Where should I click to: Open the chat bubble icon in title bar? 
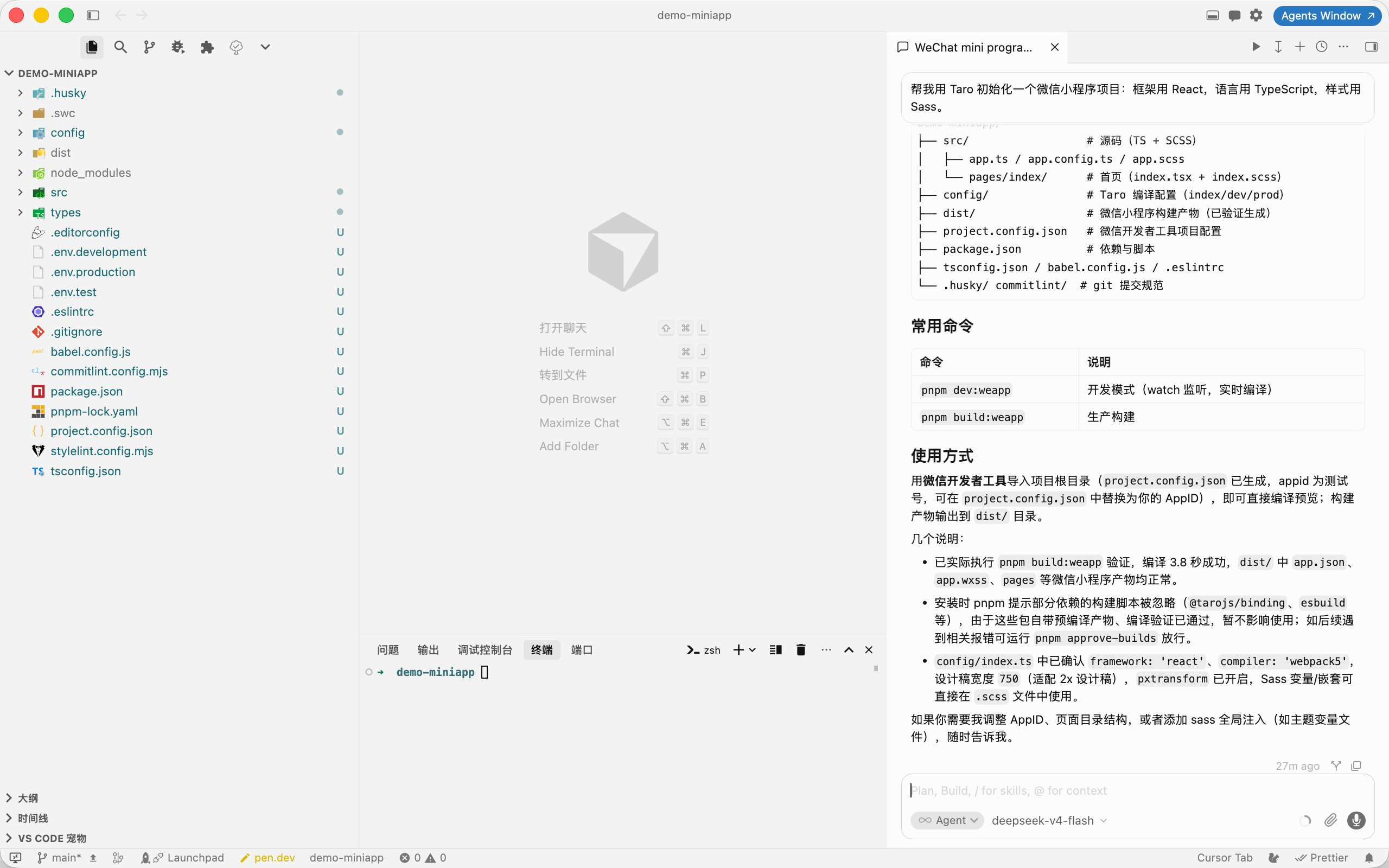pyautogui.click(x=1234, y=16)
